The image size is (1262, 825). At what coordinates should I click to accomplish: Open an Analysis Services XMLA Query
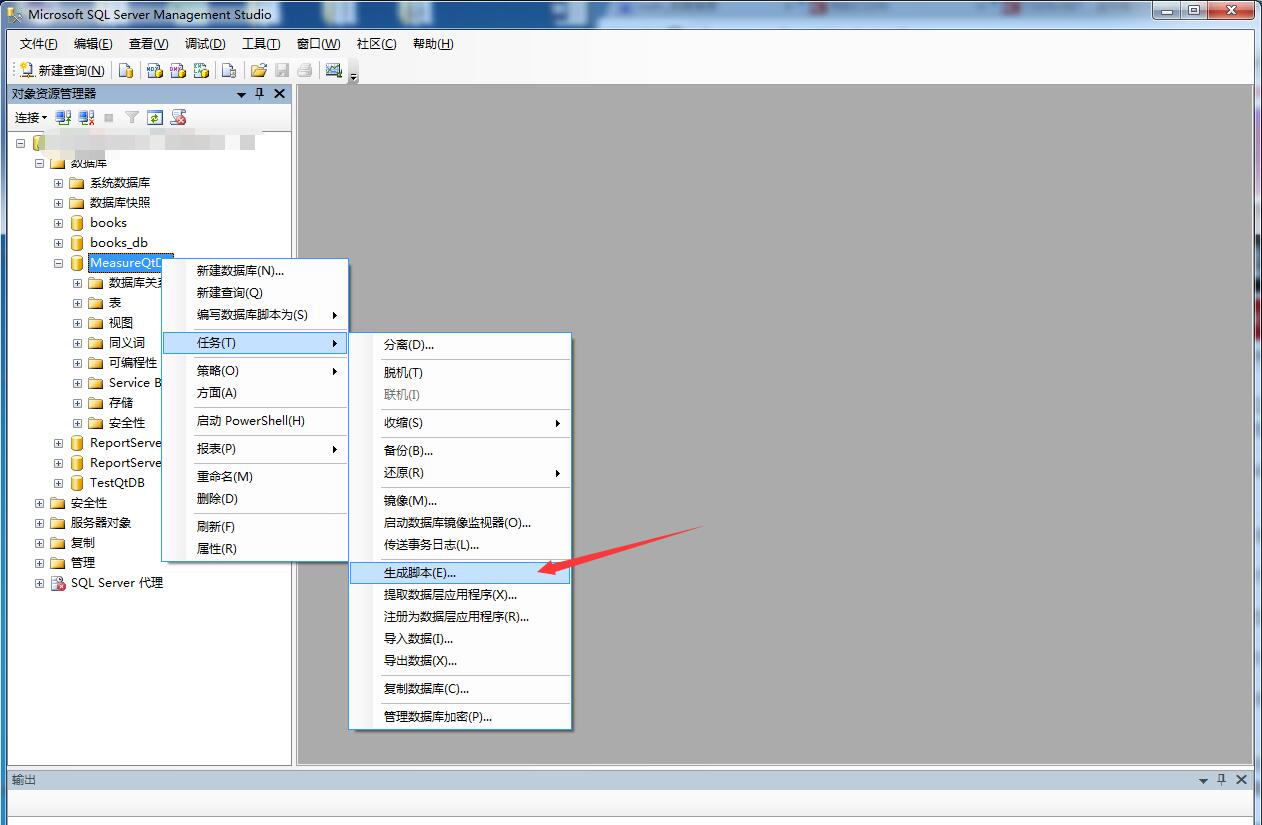pyautogui.click(x=202, y=70)
